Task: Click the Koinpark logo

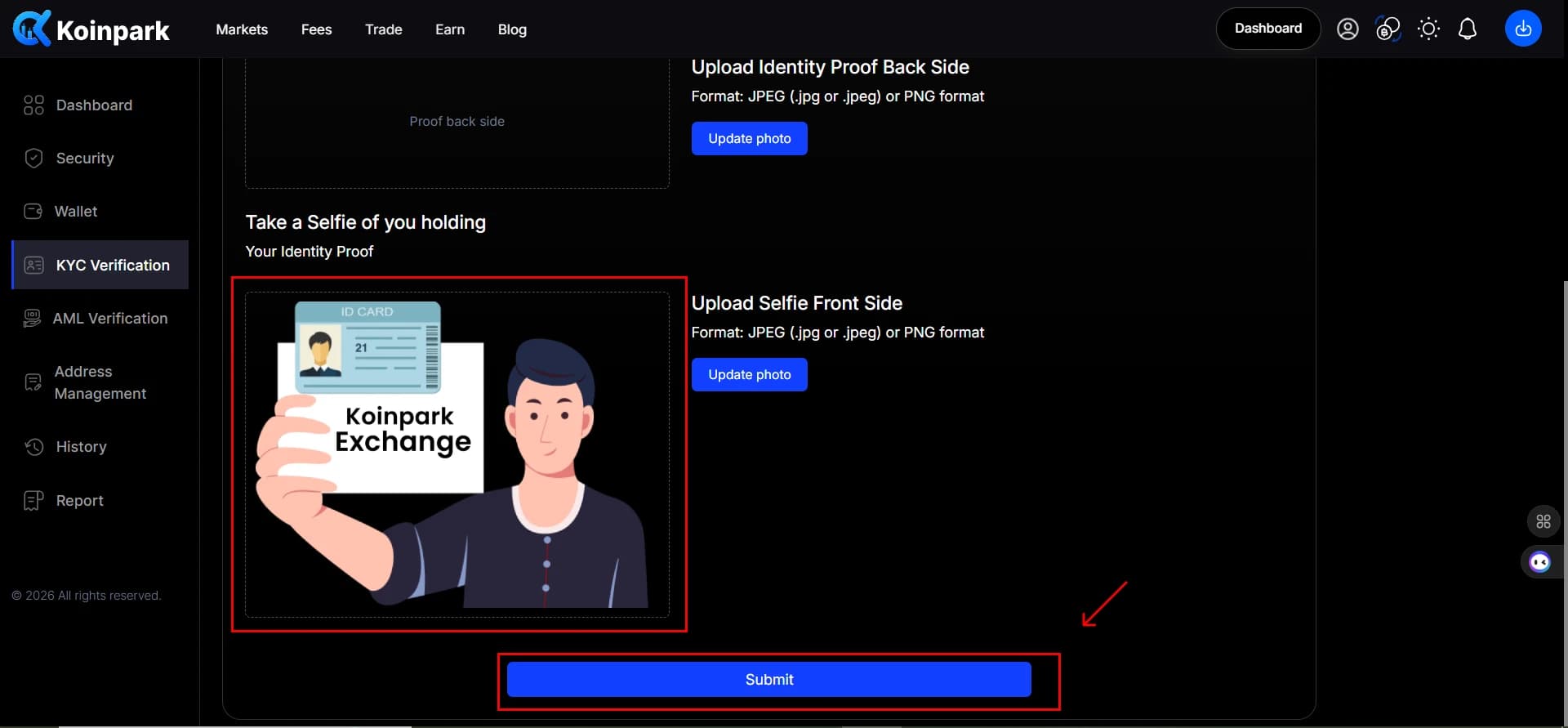Action: pos(91,29)
